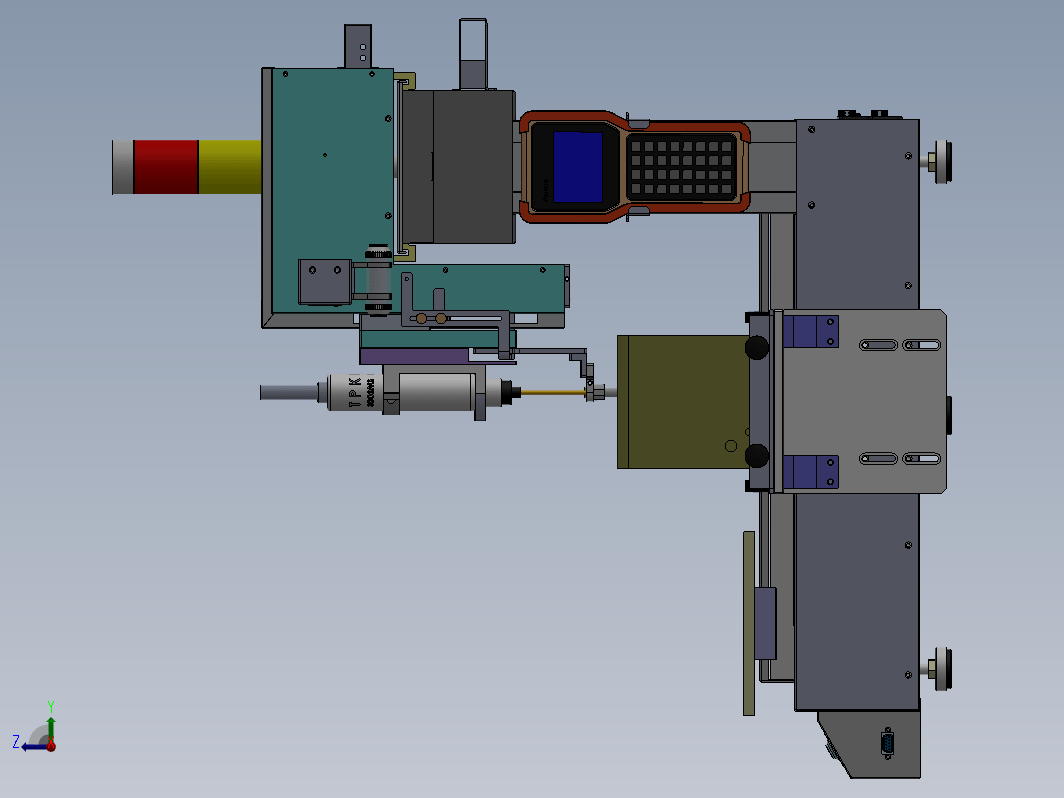
Task: Select the serial port connector at bottom
Action: pyautogui.click(x=888, y=743)
